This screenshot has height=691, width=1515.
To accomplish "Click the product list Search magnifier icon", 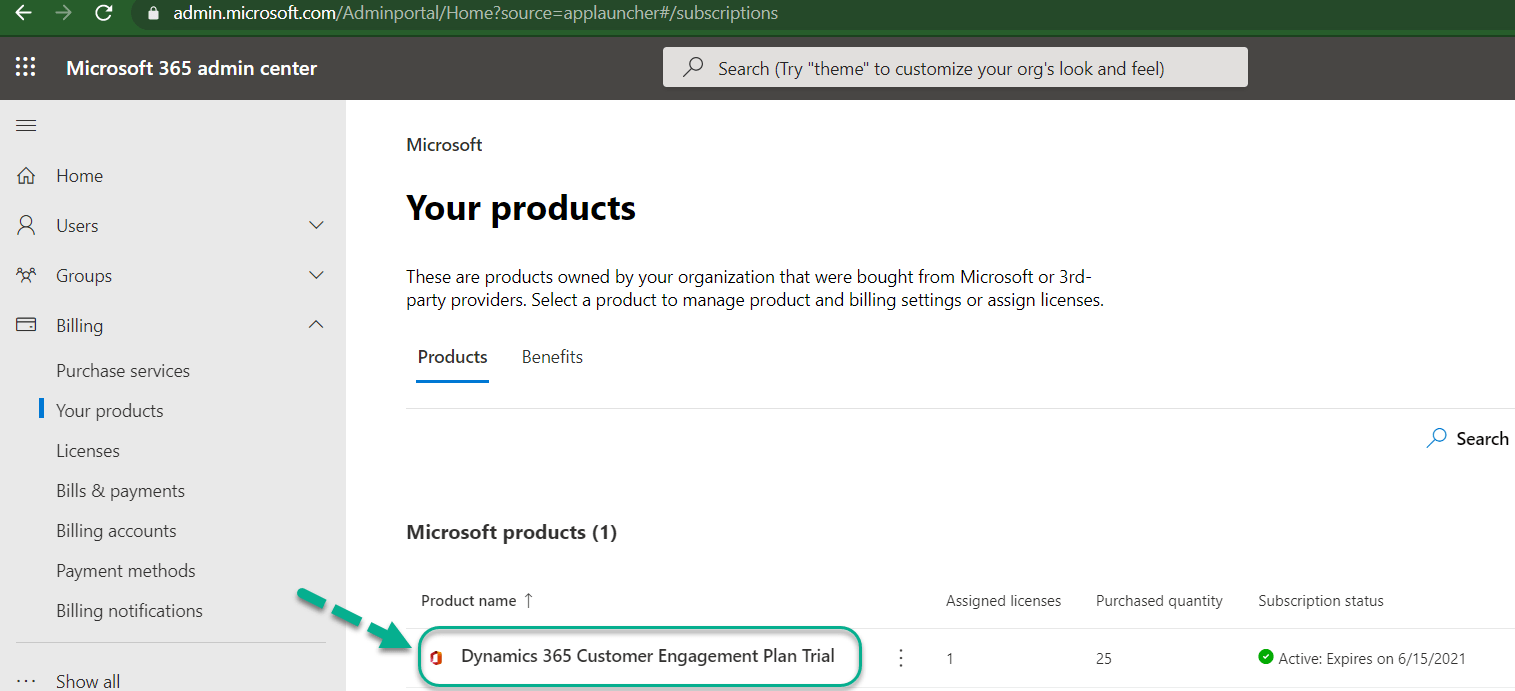I will [x=1436, y=438].
